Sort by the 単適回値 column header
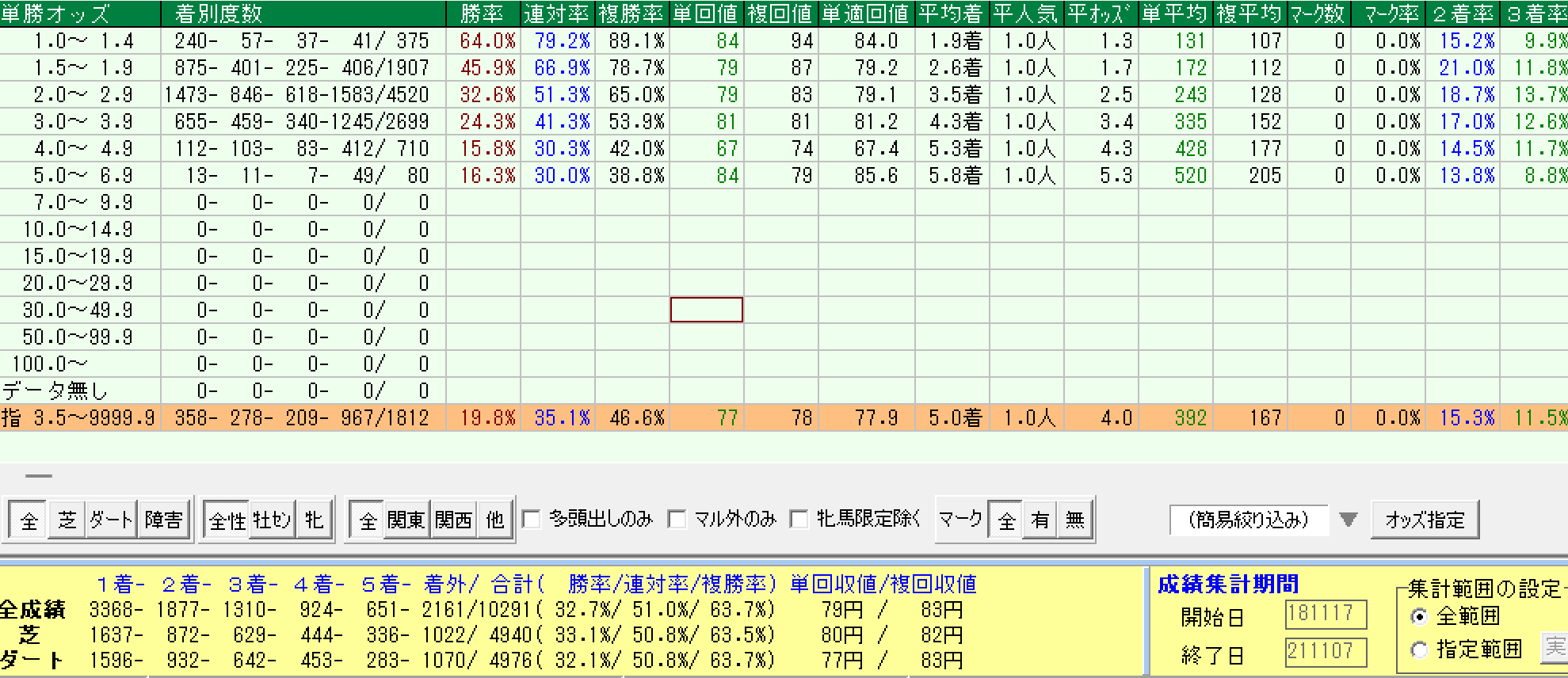This screenshot has width=1568, height=678. (866, 13)
